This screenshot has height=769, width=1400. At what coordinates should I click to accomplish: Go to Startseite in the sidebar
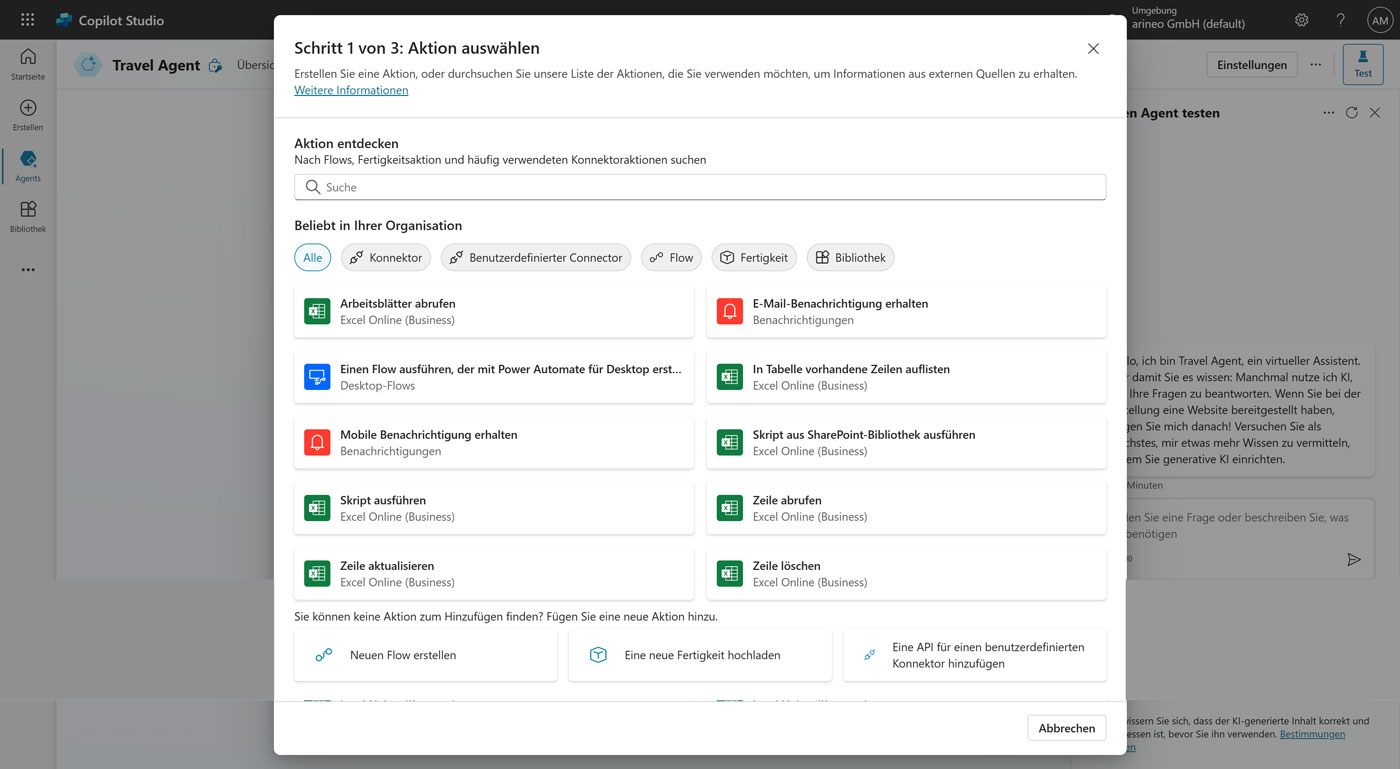point(28,63)
